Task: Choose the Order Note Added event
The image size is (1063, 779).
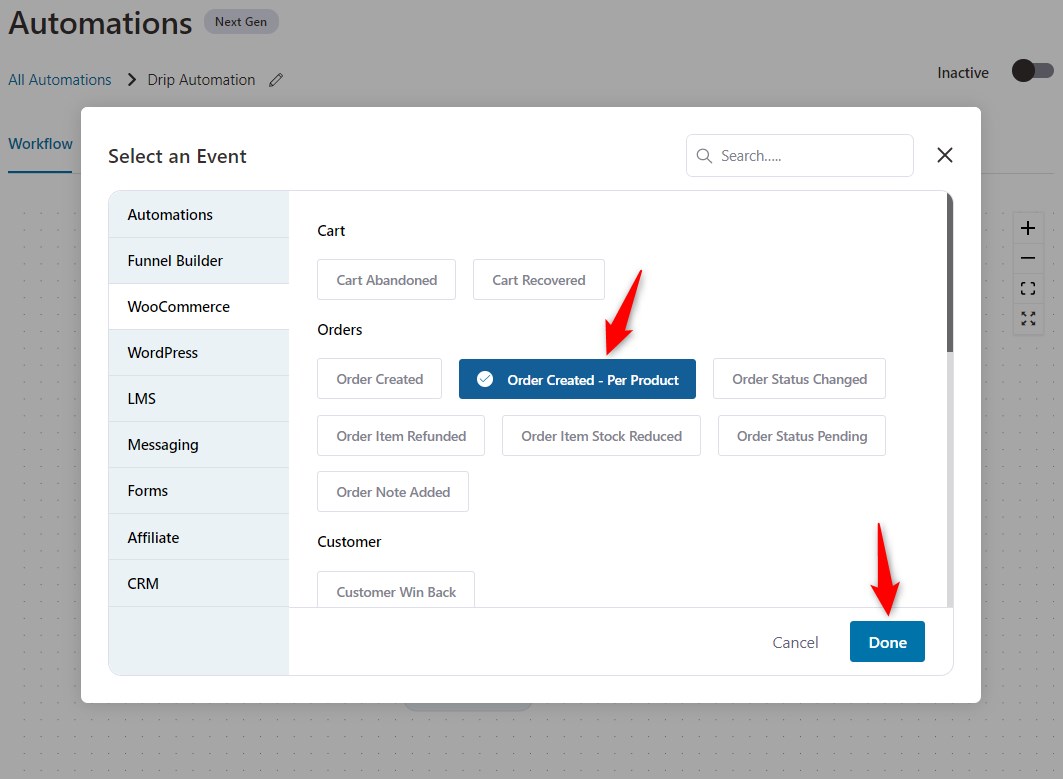Action: point(393,492)
